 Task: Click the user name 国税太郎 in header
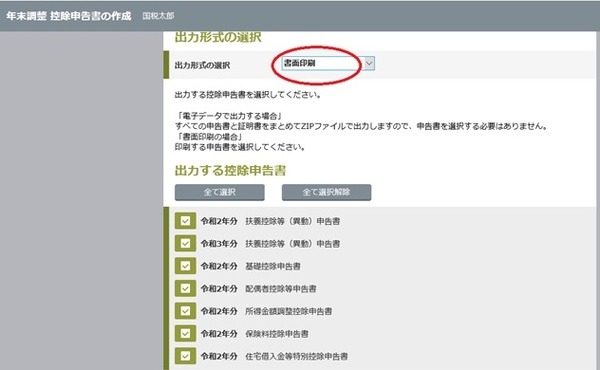pos(158,16)
